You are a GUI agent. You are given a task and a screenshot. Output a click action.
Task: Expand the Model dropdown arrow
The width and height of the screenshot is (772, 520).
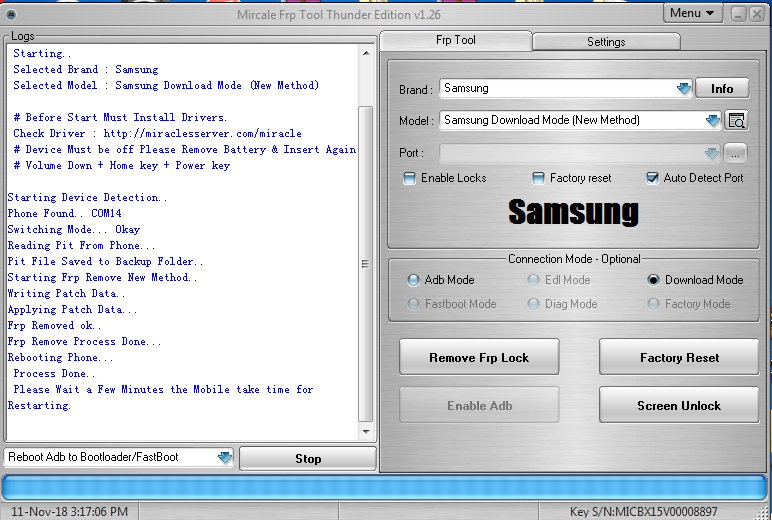pos(712,120)
